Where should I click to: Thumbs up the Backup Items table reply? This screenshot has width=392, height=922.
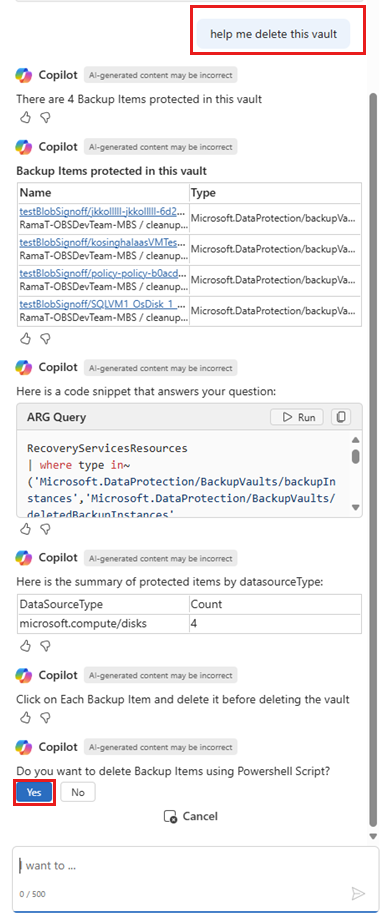pyautogui.click(x=25, y=338)
